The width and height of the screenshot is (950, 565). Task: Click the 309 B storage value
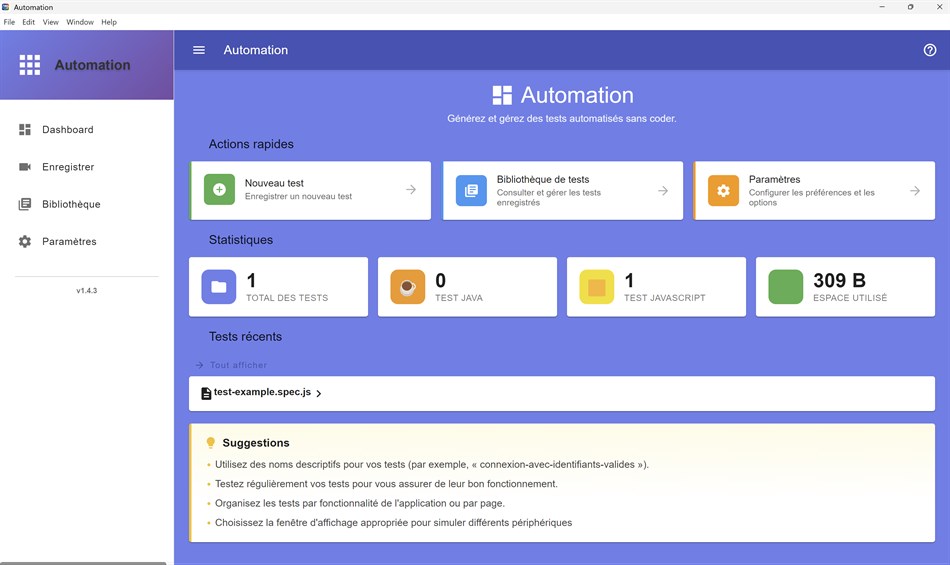click(839, 280)
